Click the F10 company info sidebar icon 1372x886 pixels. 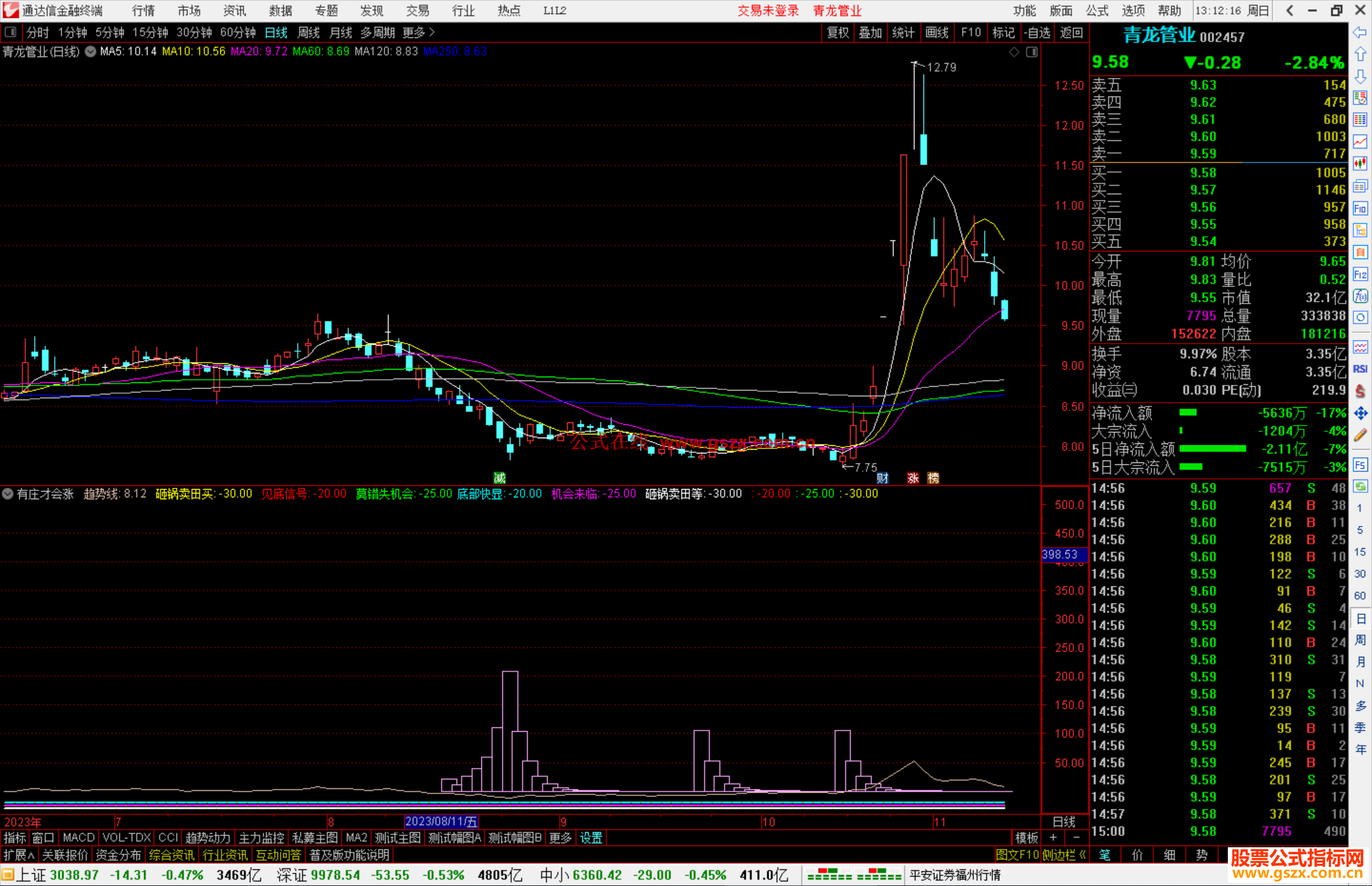(1360, 208)
